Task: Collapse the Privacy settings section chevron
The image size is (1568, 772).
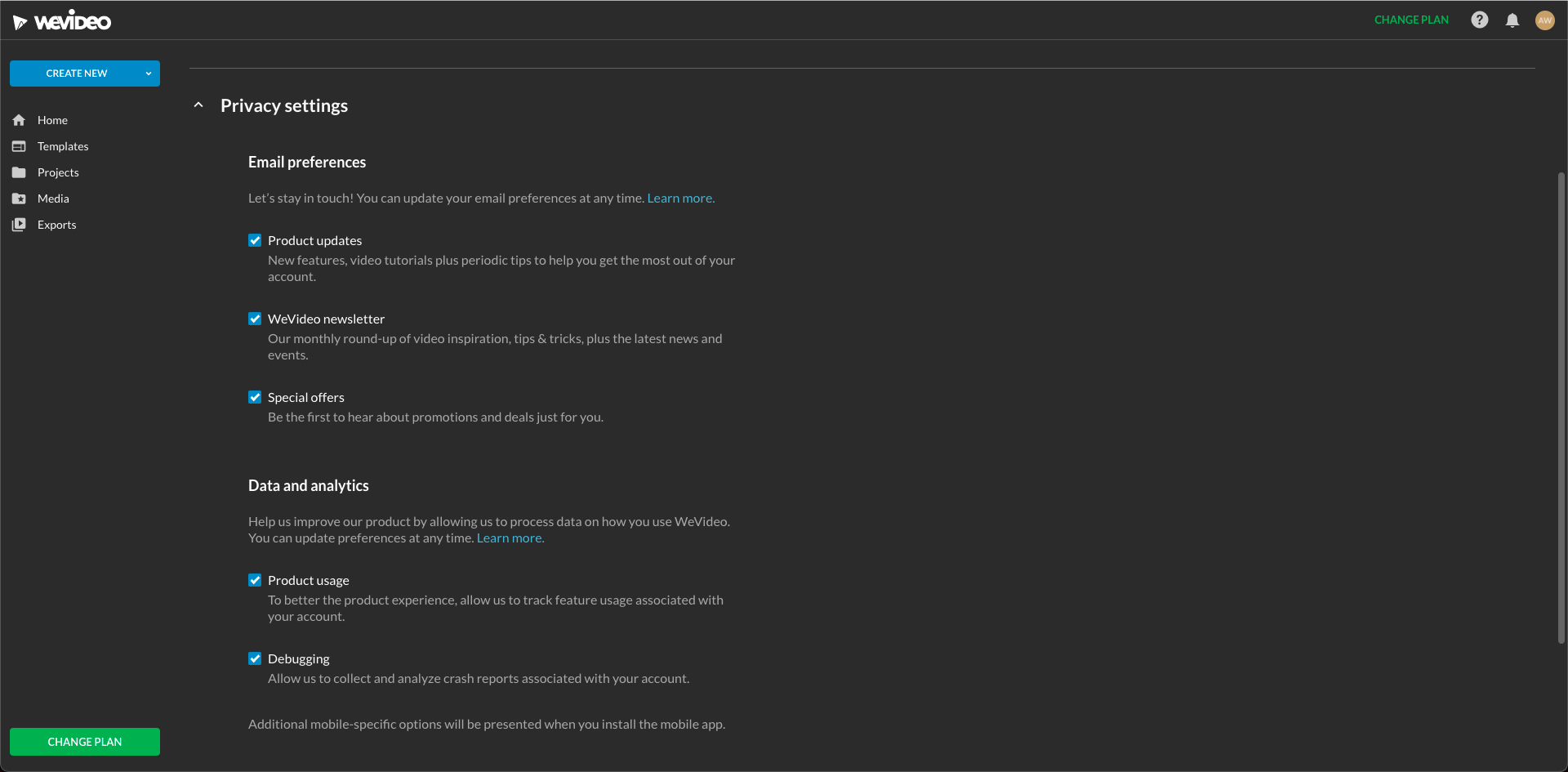Action: pyautogui.click(x=198, y=105)
